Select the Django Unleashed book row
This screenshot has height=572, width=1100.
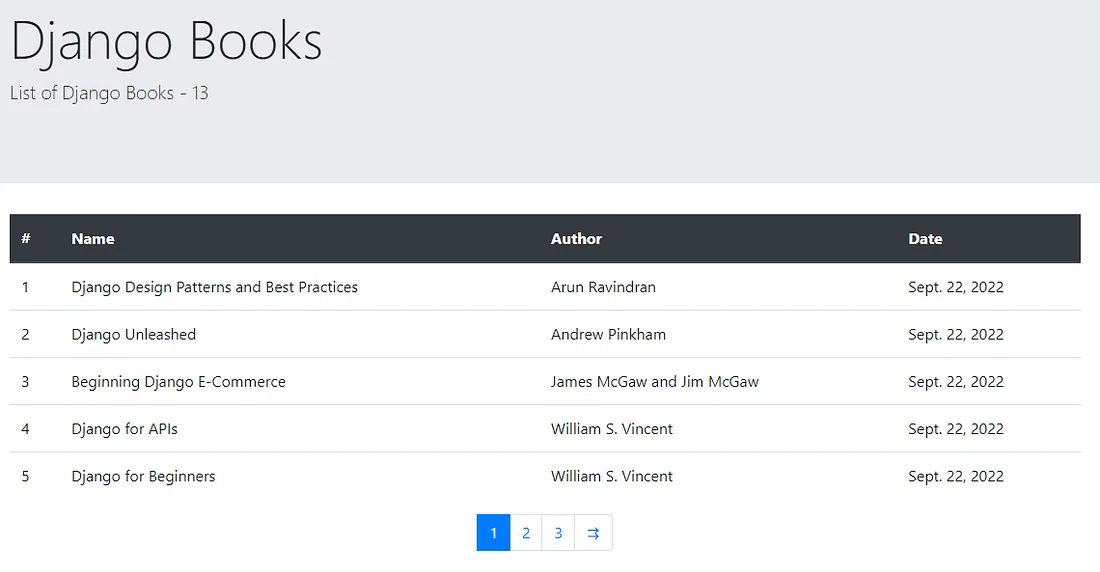545,334
